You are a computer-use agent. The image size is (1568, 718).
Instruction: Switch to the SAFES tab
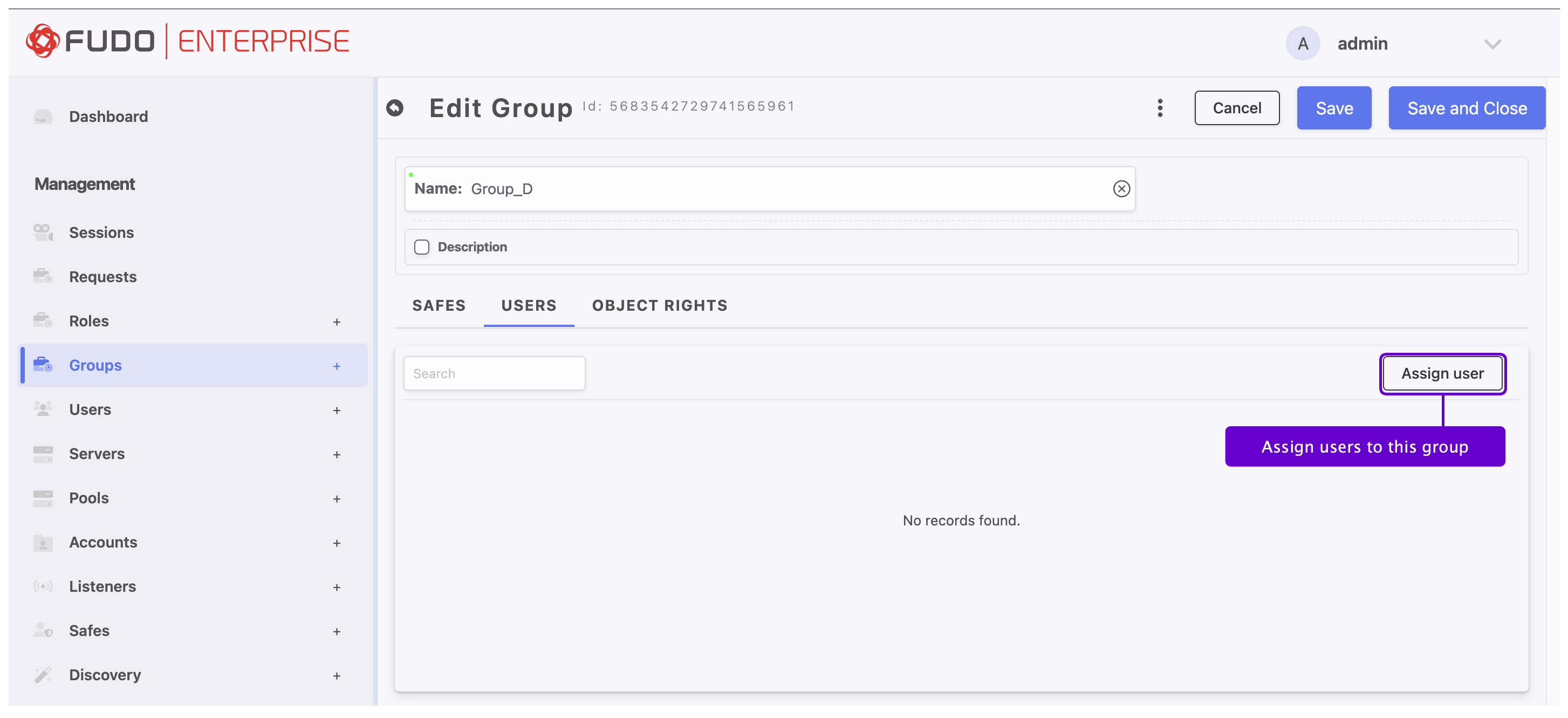pyautogui.click(x=439, y=305)
